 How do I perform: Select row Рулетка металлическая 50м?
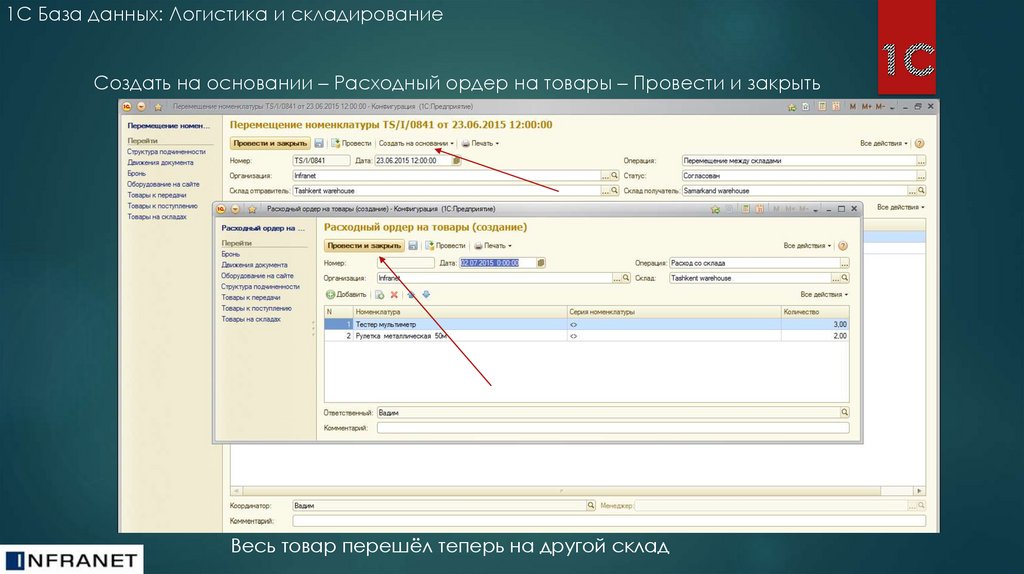pos(586,336)
